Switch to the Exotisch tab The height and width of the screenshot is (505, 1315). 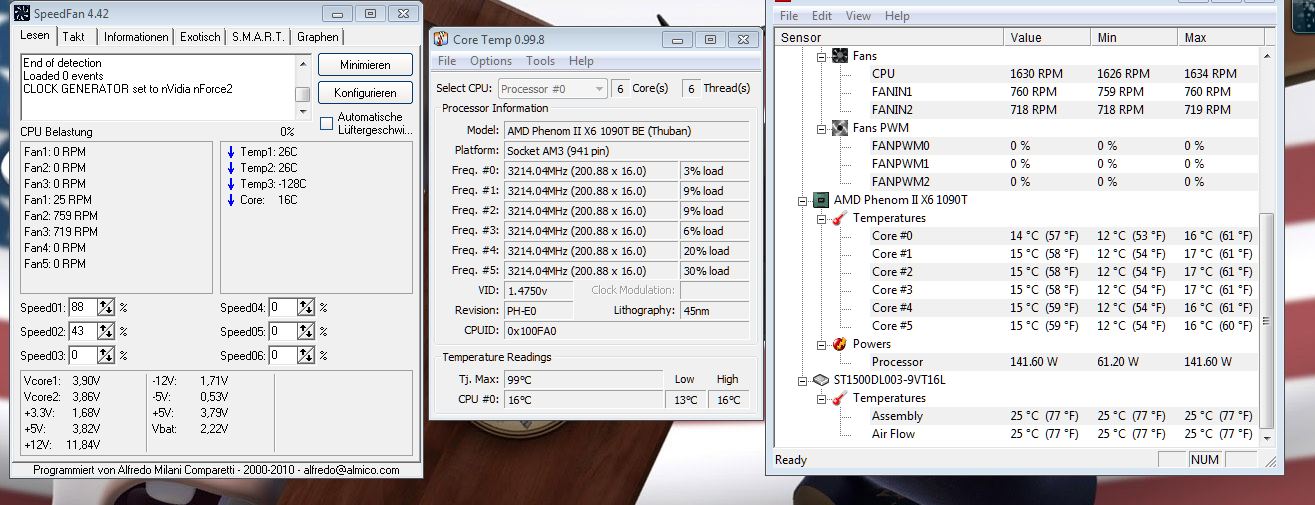point(200,37)
